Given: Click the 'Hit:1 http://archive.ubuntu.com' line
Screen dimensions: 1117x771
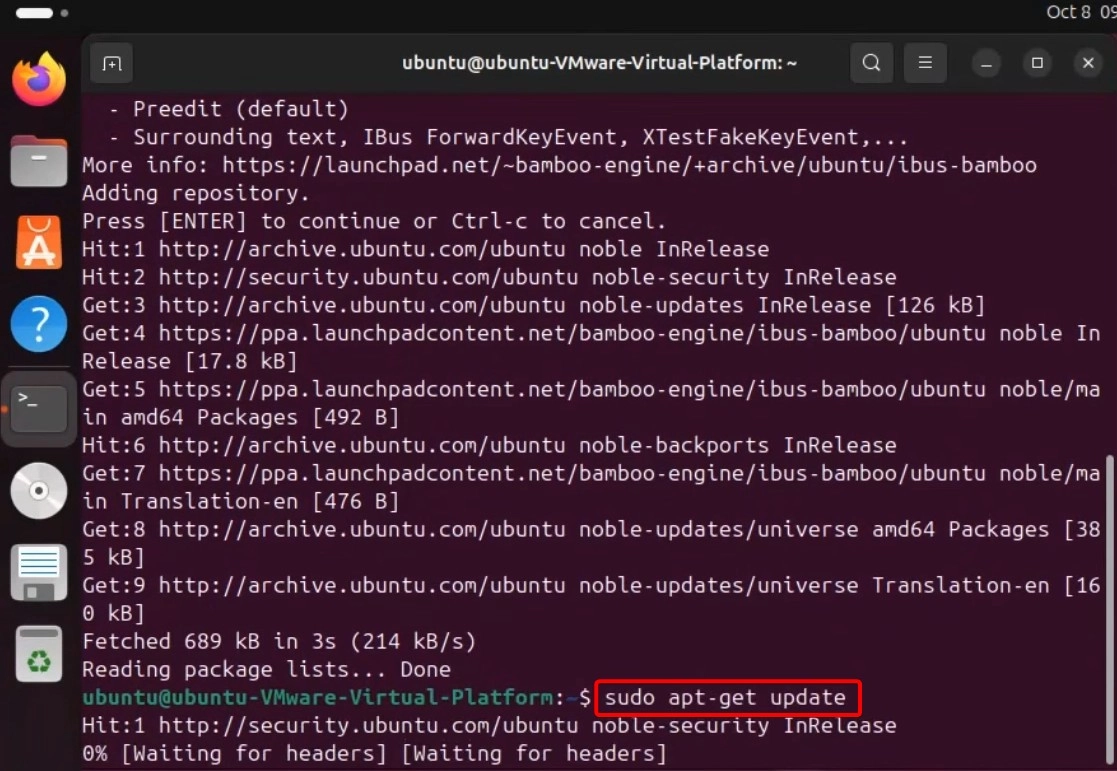Looking at the screenshot, I should pos(425,249).
